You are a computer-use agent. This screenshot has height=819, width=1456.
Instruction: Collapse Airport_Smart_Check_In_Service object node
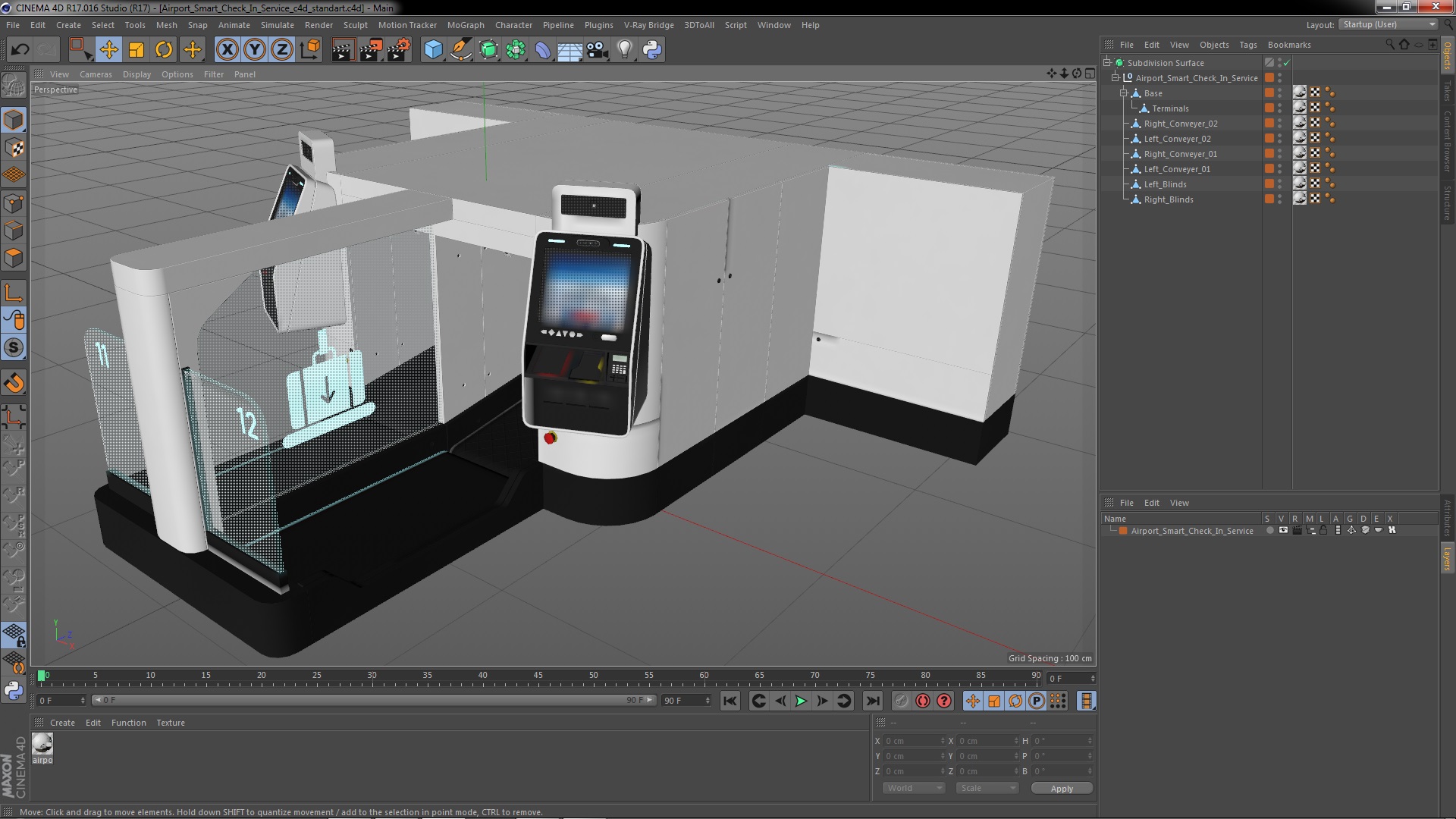[x=1116, y=78]
